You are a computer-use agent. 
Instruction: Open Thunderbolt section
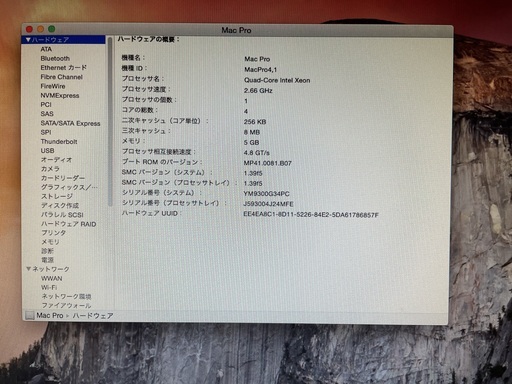click(x=59, y=141)
